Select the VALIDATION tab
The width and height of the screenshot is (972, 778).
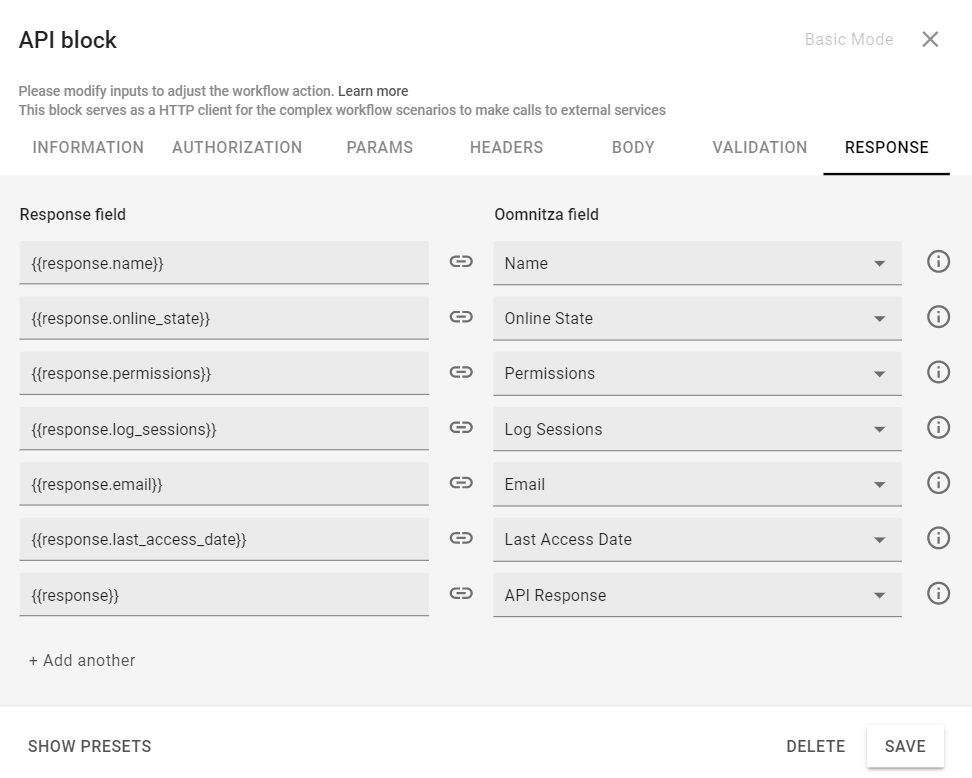tap(760, 147)
